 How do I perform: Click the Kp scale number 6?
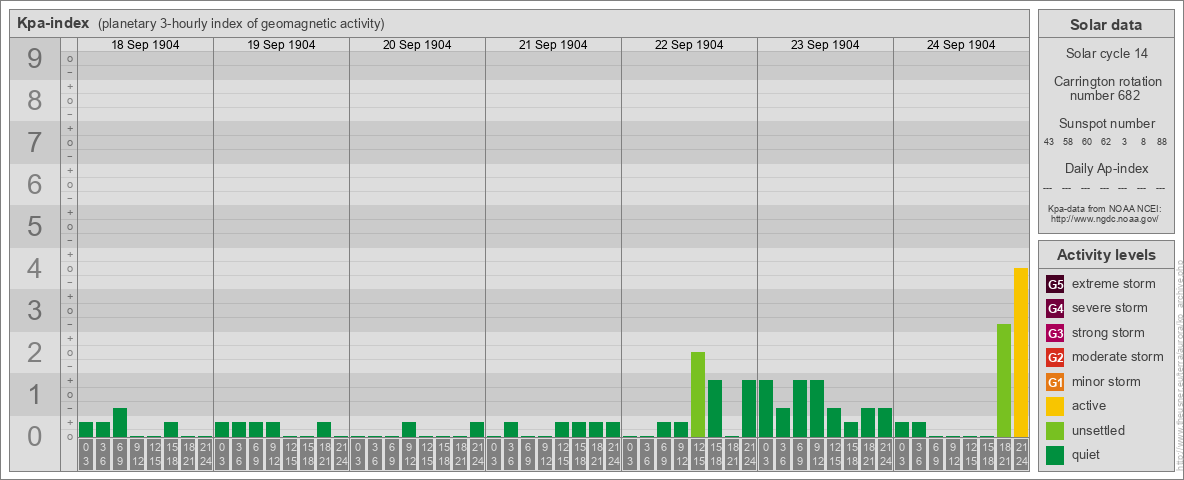point(35,184)
